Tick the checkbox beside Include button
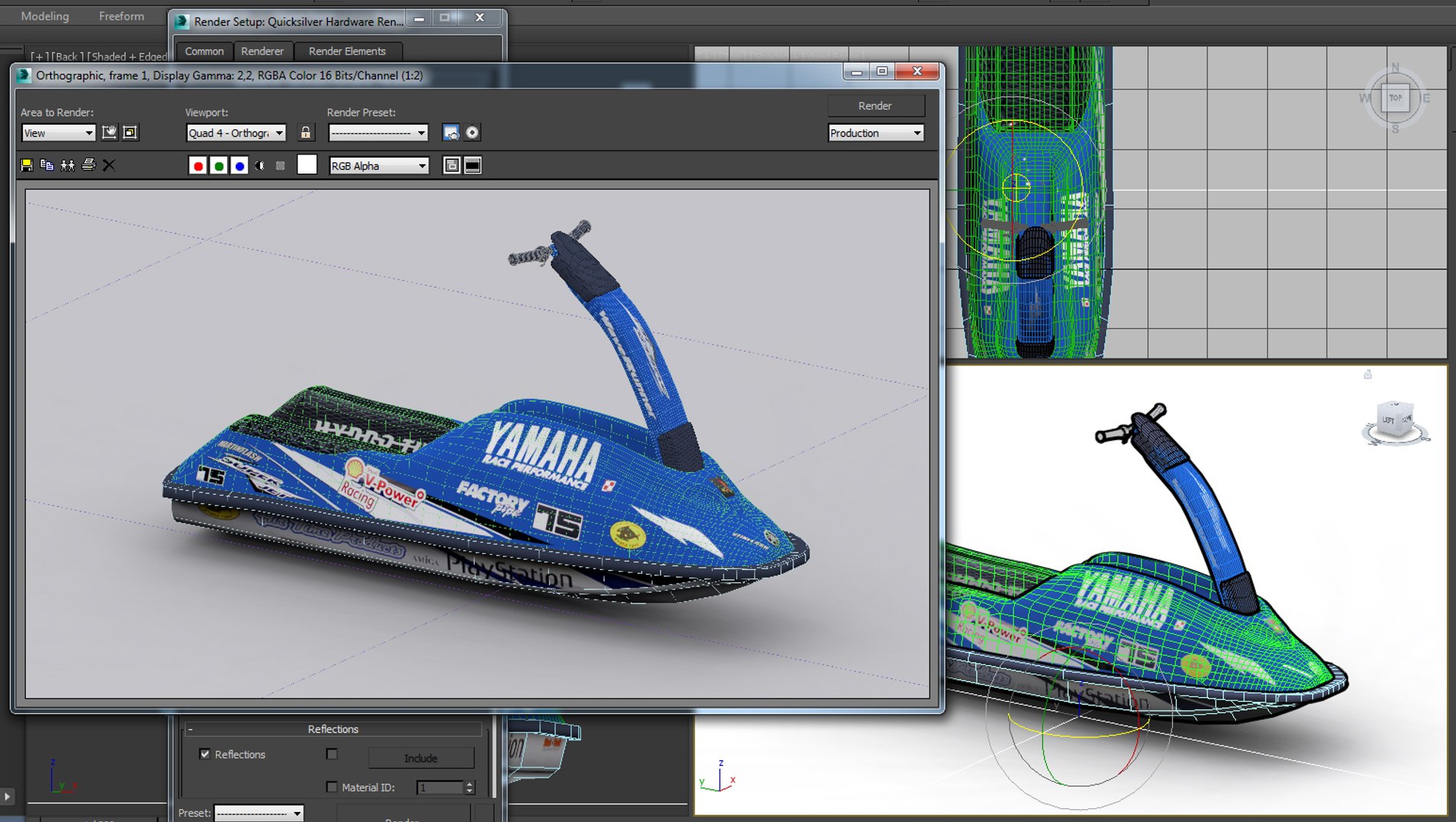 [x=332, y=753]
